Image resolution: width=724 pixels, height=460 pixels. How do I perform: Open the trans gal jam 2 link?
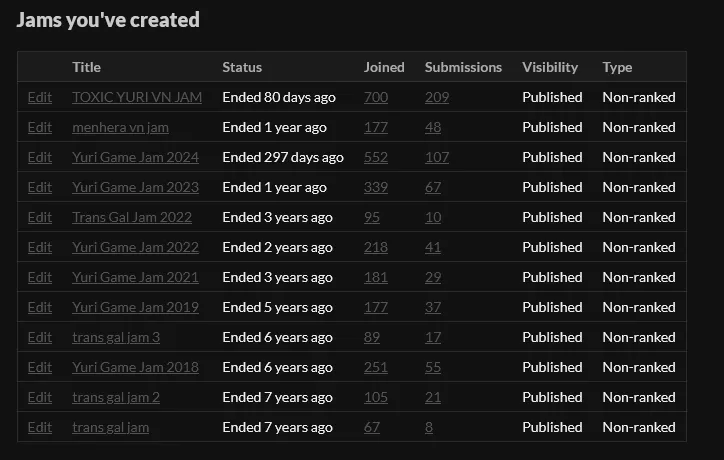116,397
